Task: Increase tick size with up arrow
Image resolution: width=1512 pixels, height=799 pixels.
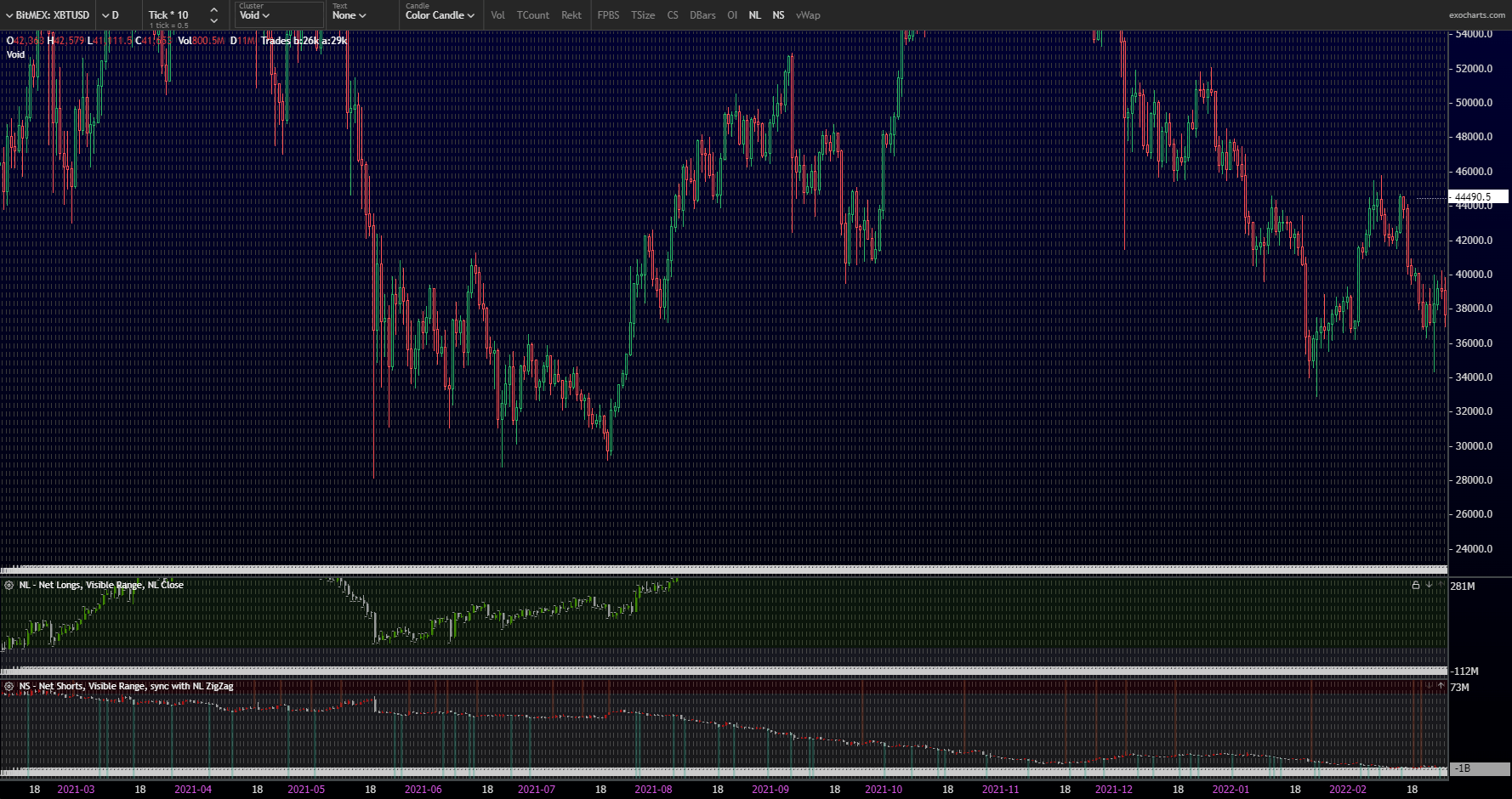Action: click(214, 10)
